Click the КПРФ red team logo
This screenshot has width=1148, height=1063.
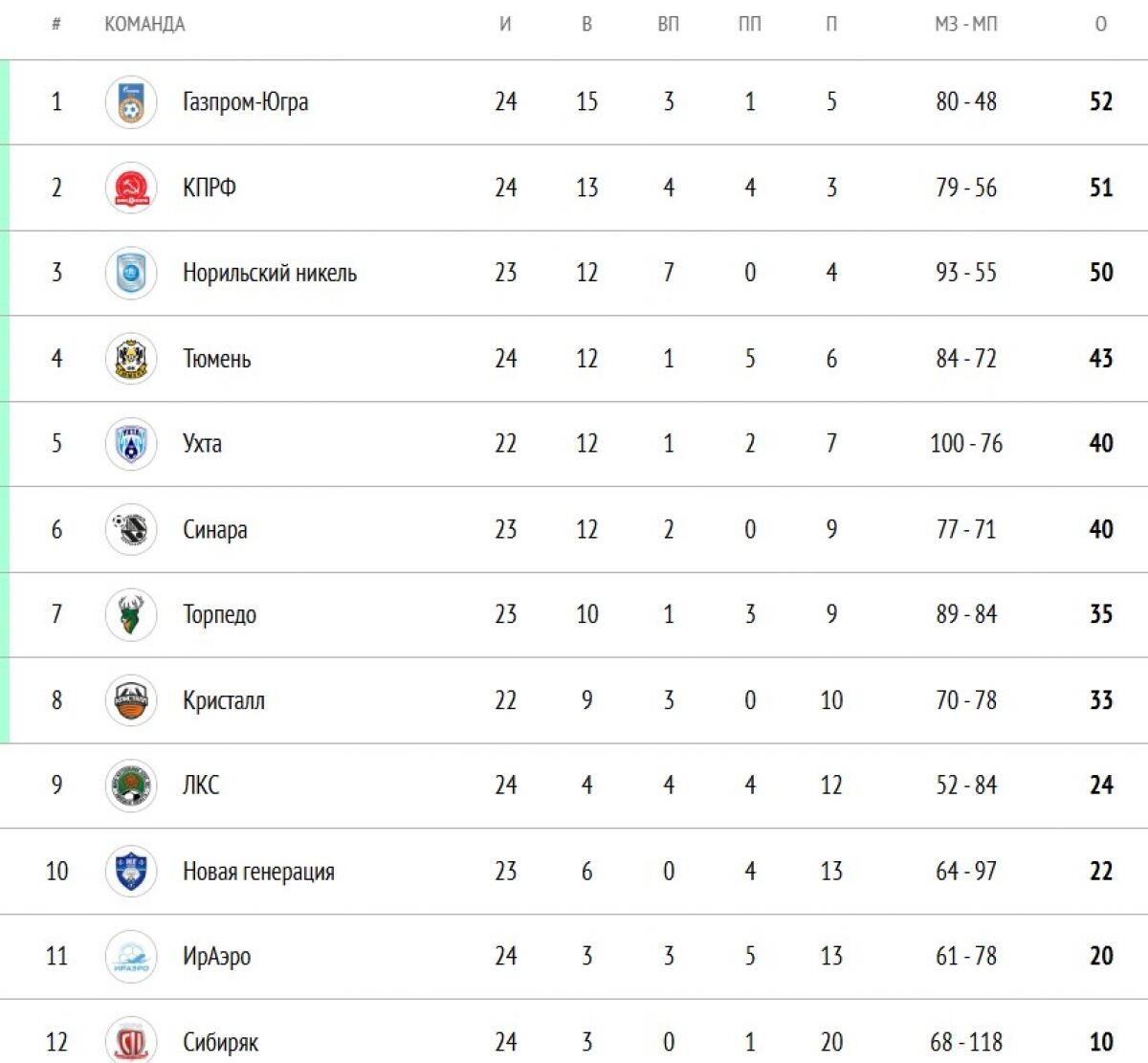coord(131,188)
